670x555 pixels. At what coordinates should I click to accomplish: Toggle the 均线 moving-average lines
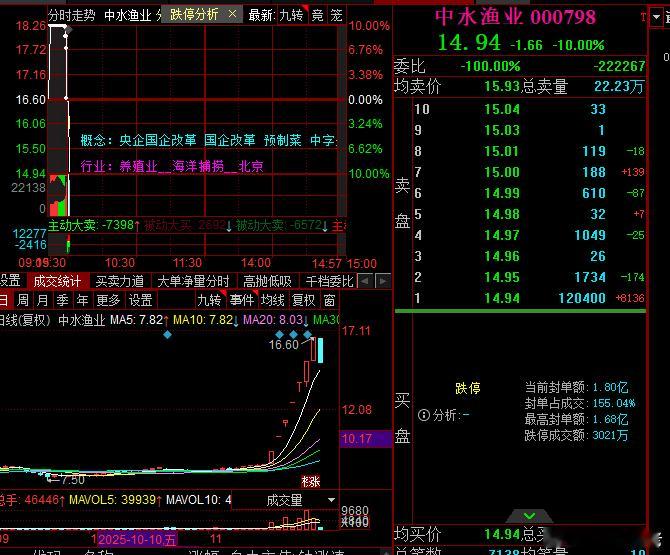(273, 300)
